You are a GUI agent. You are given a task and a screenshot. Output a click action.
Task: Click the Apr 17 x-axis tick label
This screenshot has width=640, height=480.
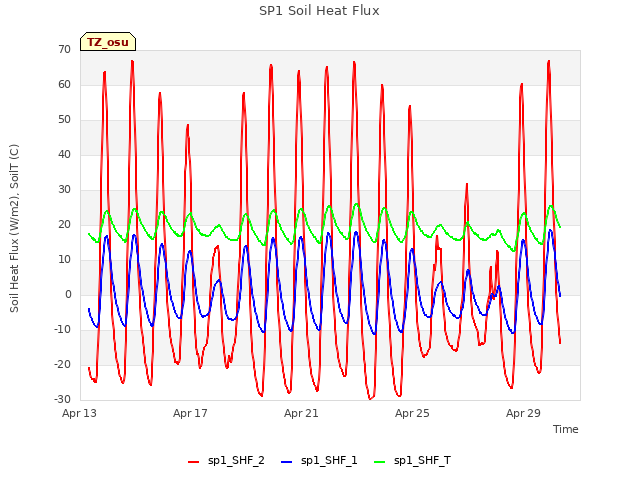point(190,413)
